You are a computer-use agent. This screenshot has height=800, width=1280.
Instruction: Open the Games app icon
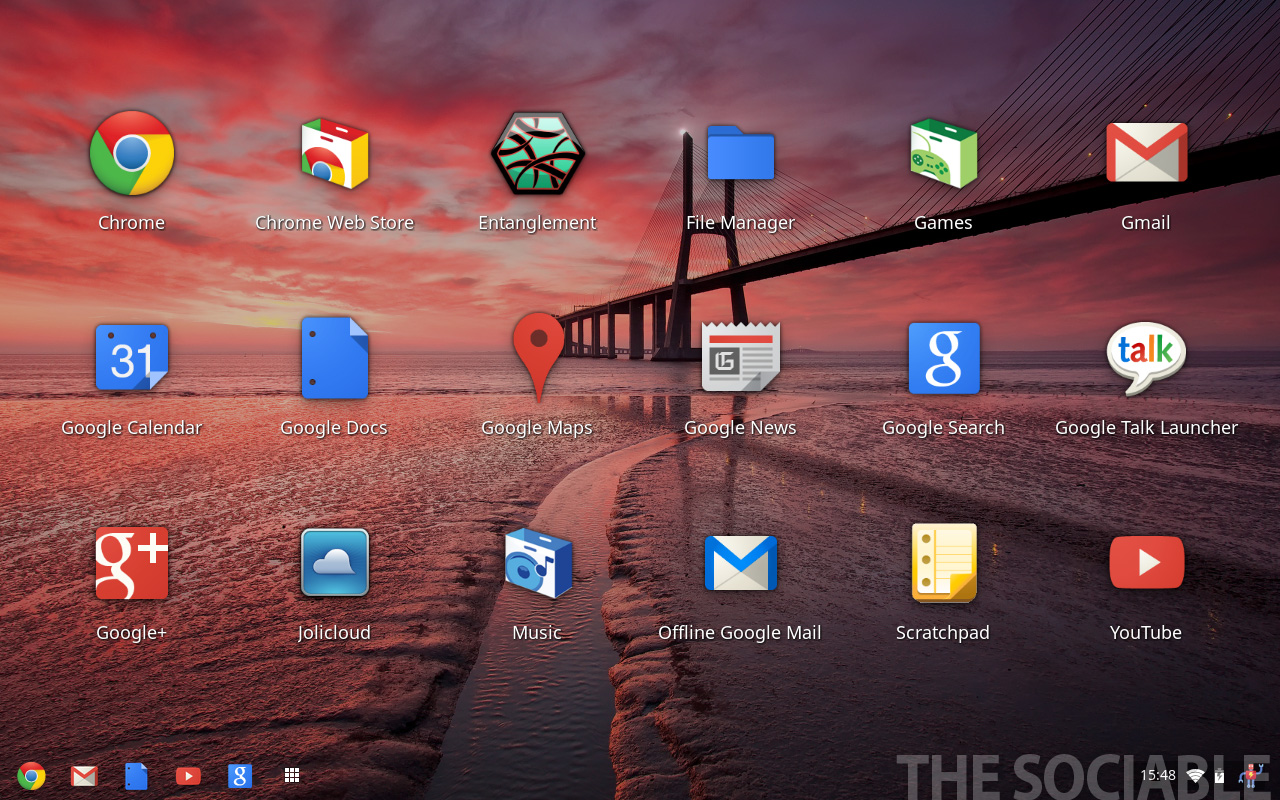(x=943, y=154)
